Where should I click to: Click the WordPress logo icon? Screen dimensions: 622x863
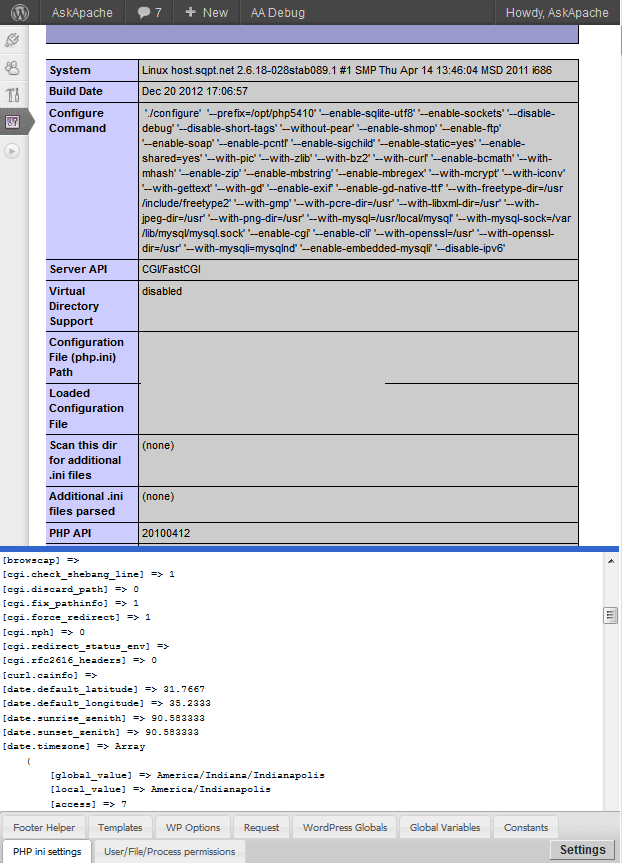(x=20, y=13)
